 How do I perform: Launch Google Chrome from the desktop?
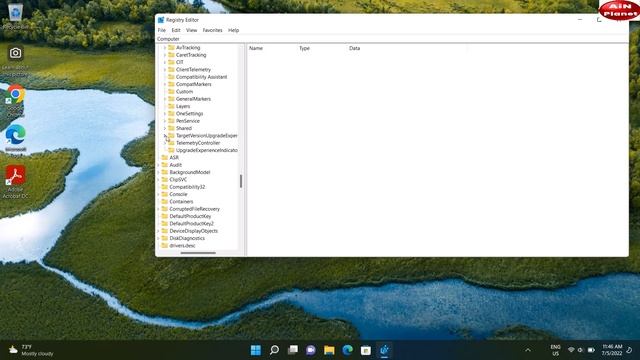[x=16, y=94]
